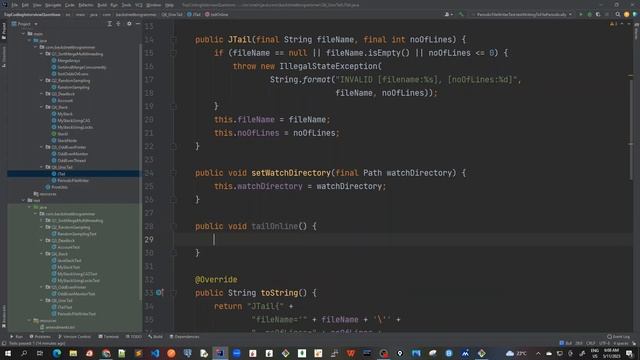
Task: Collapse the Q4_Stack package
Action: click(42, 107)
